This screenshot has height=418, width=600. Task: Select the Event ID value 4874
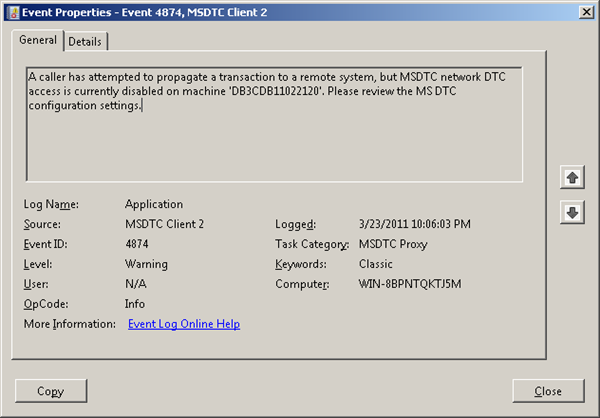139,244
